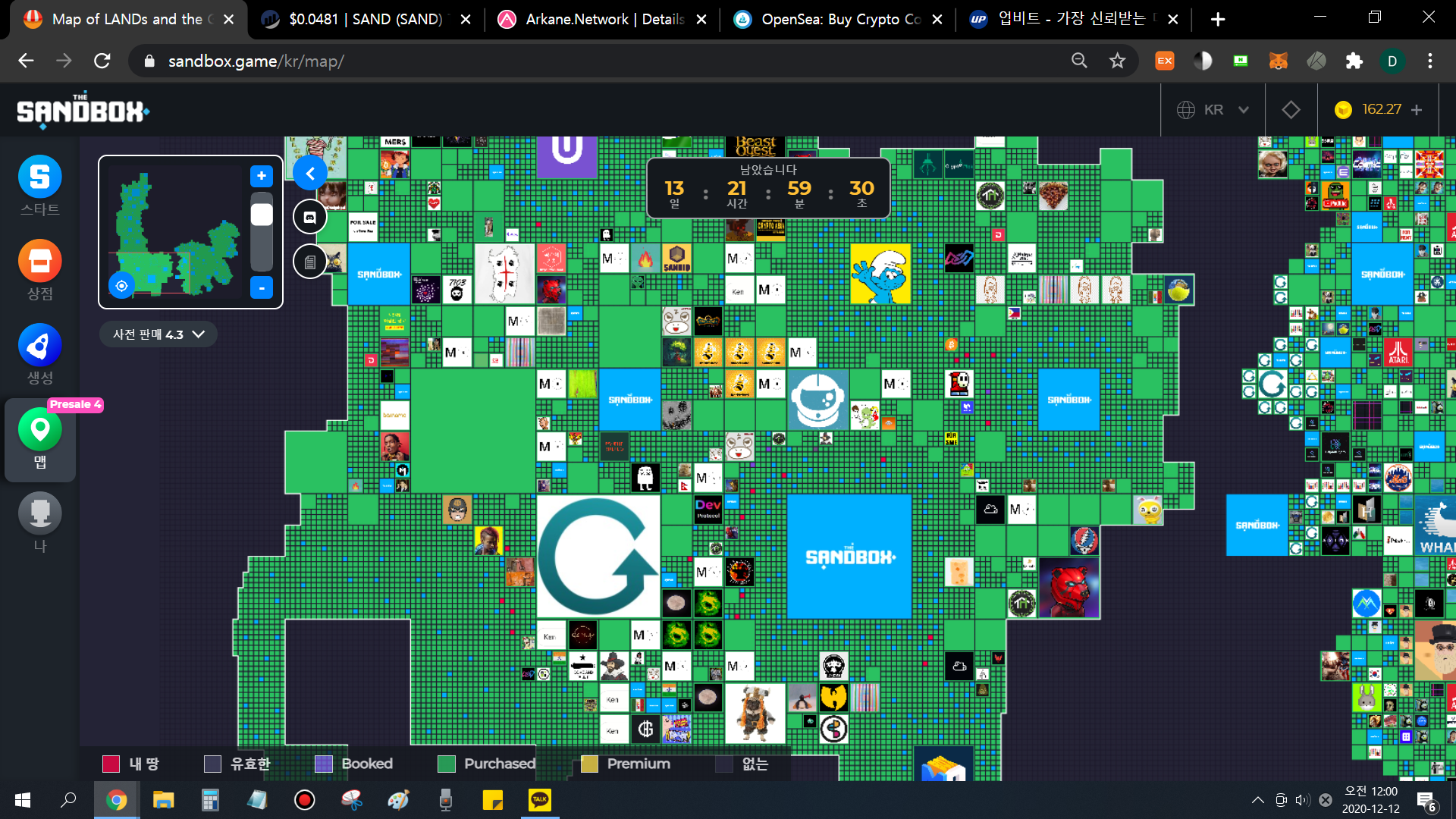Open the orange EX extension icon
Image resolution: width=1456 pixels, height=819 pixels.
(x=1165, y=61)
